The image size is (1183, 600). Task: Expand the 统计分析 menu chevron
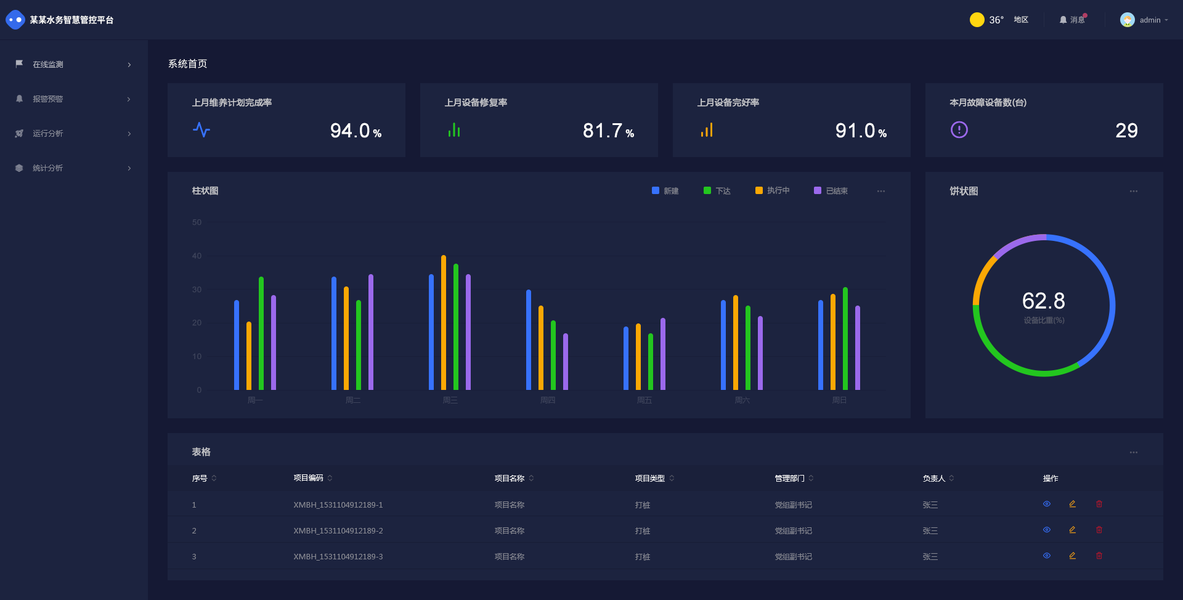[129, 168]
